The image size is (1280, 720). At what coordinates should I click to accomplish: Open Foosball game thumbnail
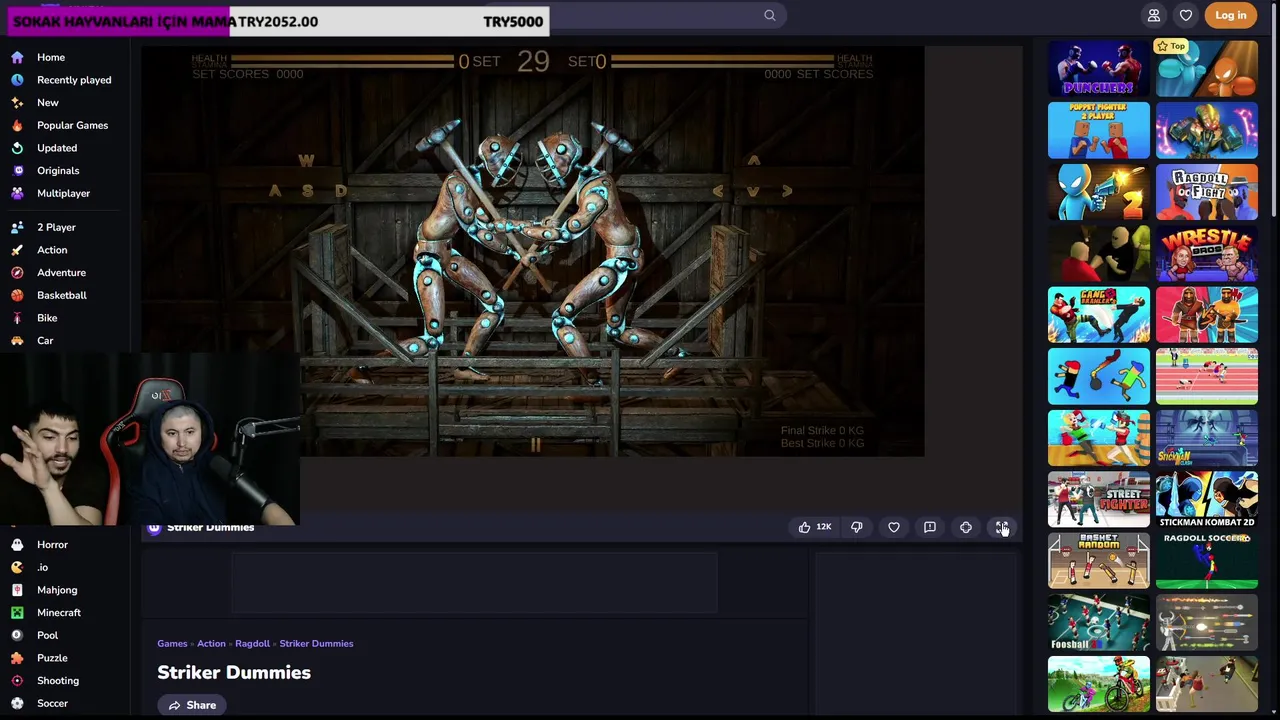click(1099, 623)
